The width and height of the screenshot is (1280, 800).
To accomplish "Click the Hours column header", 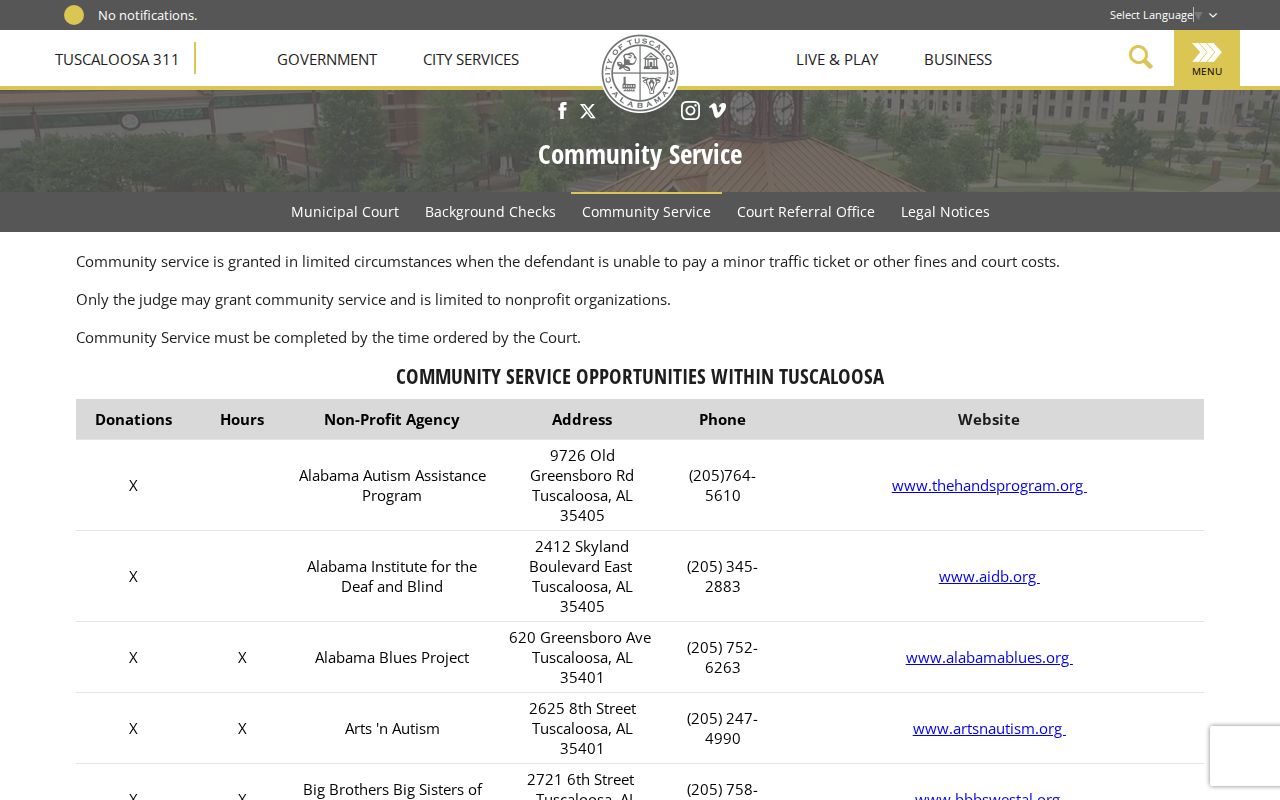I will 242,419.
